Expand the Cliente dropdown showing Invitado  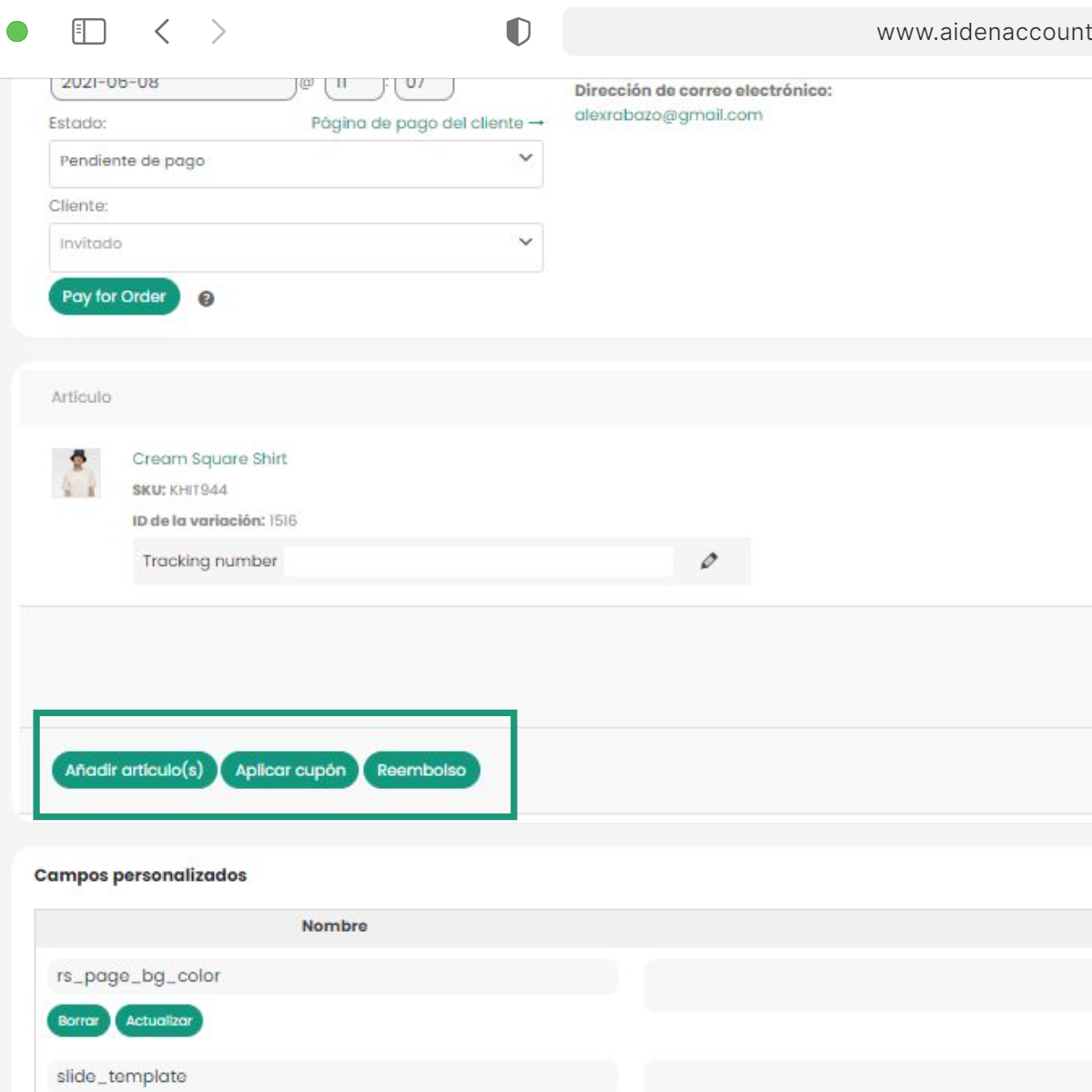tap(296, 246)
